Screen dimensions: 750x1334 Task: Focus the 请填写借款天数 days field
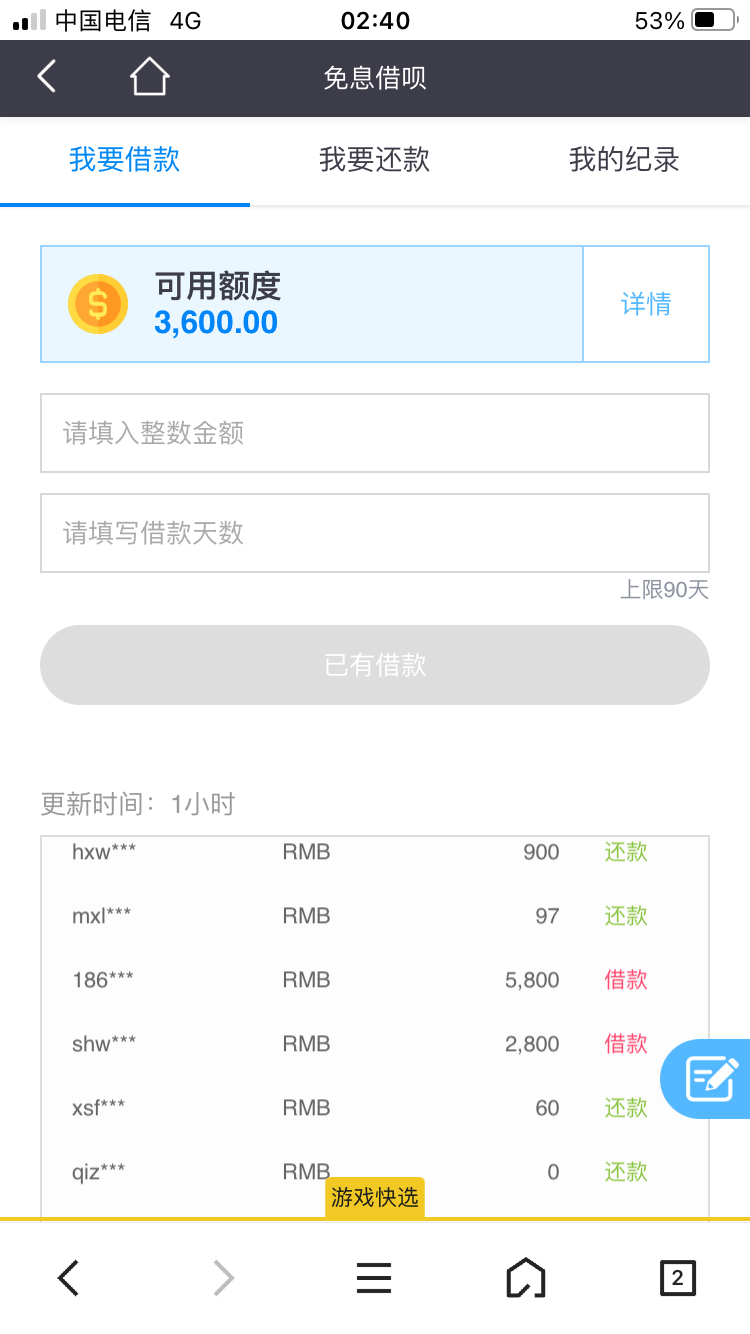(x=375, y=533)
